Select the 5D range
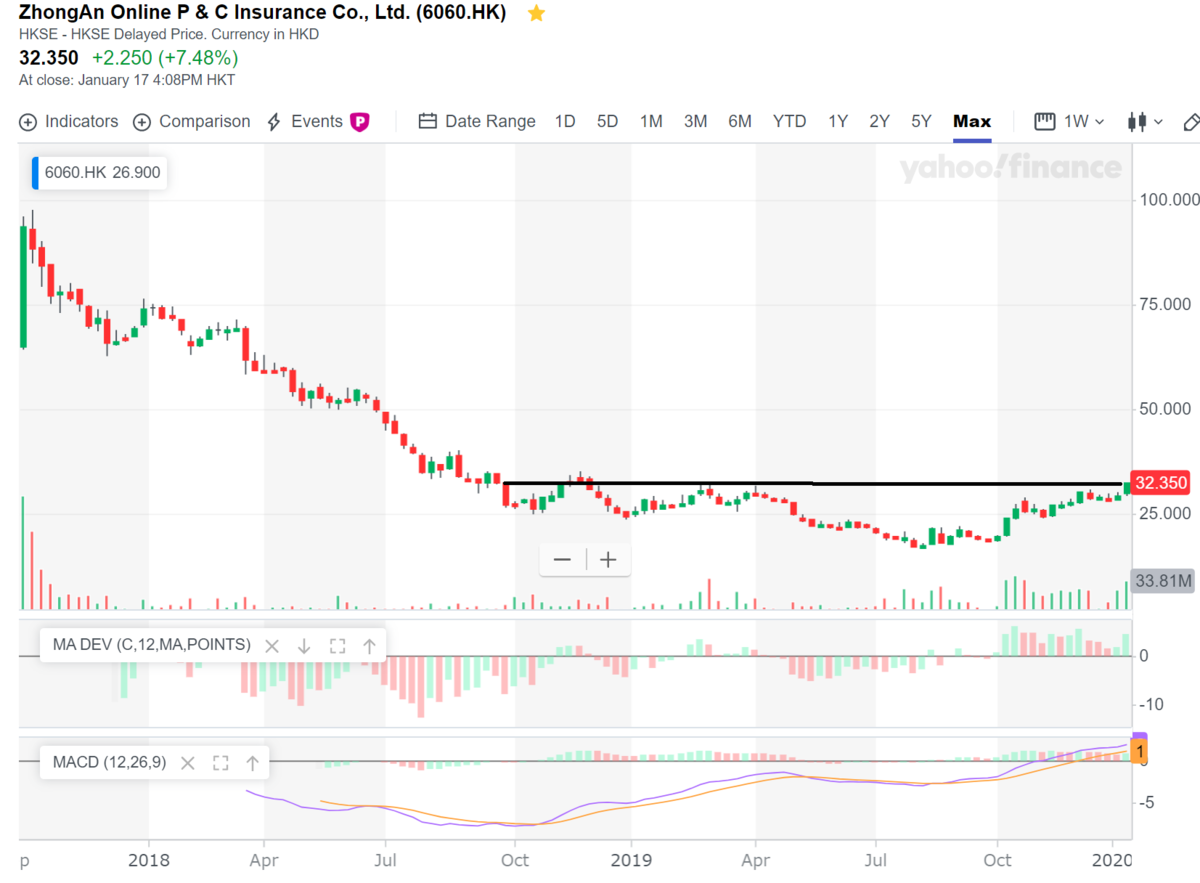Screen dimensions: 1200x883 [607, 122]
